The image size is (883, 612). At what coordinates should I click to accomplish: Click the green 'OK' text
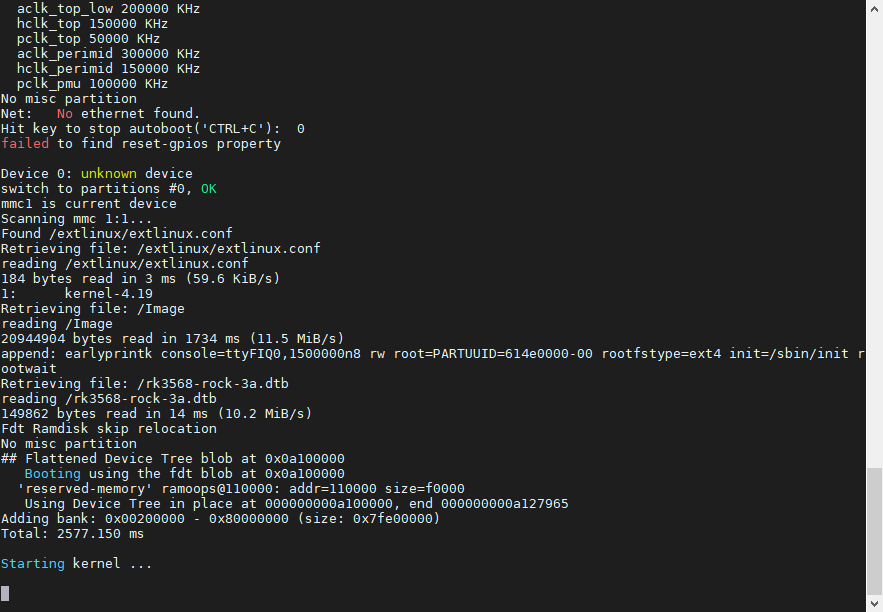point(208,189)
